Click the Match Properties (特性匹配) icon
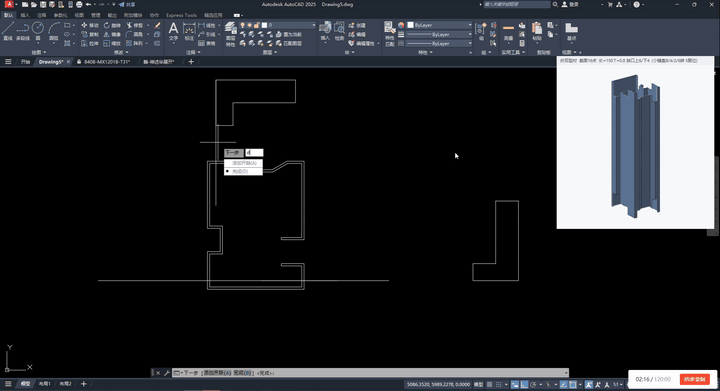Viewport: 720px width, 391px height. point(390,34)
